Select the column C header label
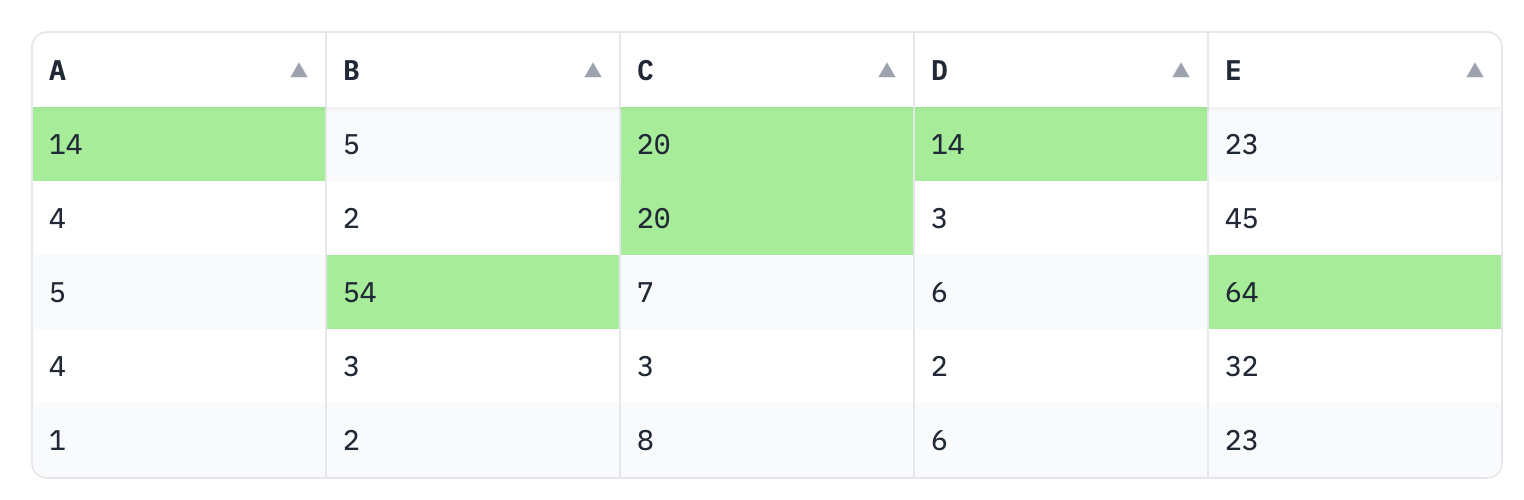The width and height of the screenshot is (1524, 500). (x=645, y=71)
